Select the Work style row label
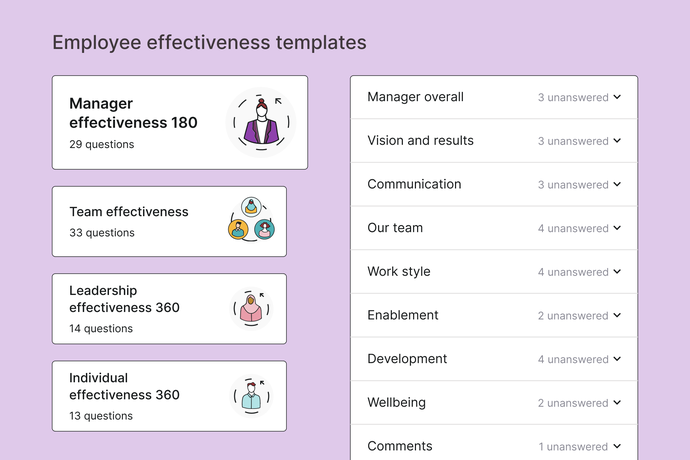The image size is (690, 460). tap(399, 272)
